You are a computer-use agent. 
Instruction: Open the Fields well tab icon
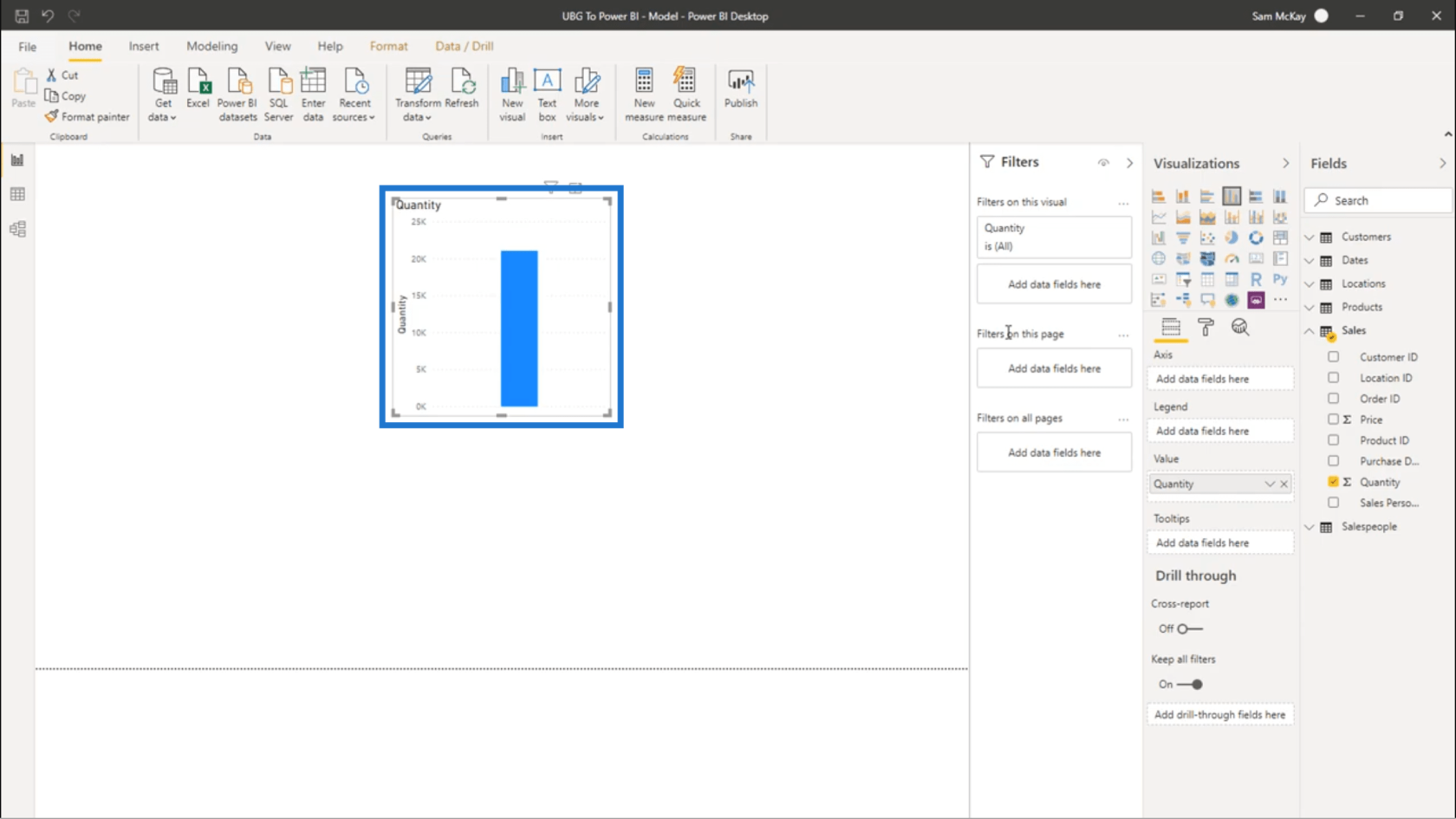tap(1171, 327)
